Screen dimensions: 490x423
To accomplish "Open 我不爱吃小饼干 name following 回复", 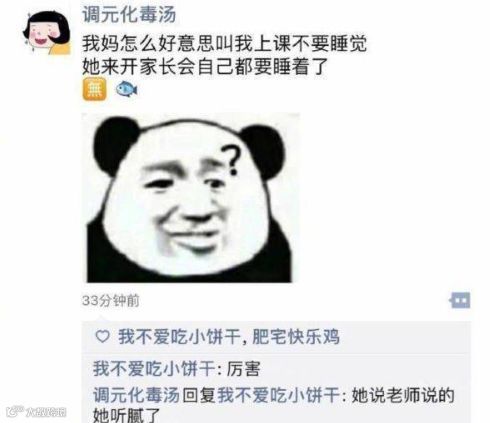I will click(279, 395).
